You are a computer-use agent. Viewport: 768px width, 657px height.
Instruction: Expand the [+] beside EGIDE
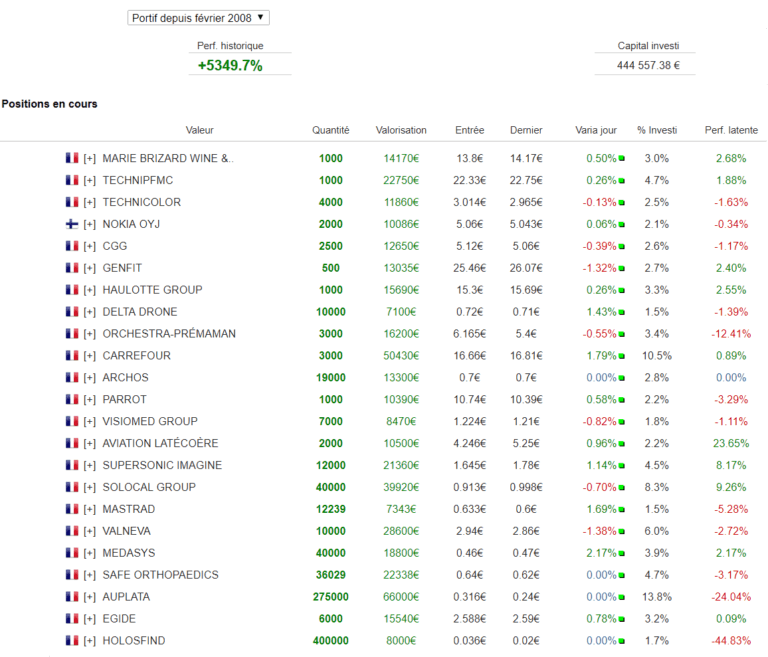[90, 619]
